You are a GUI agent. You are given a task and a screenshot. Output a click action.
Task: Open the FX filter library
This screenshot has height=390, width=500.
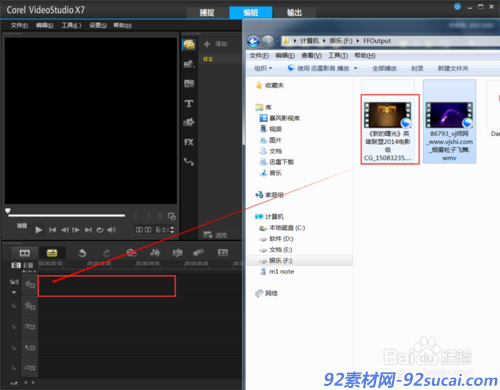(x=189, y=142)
